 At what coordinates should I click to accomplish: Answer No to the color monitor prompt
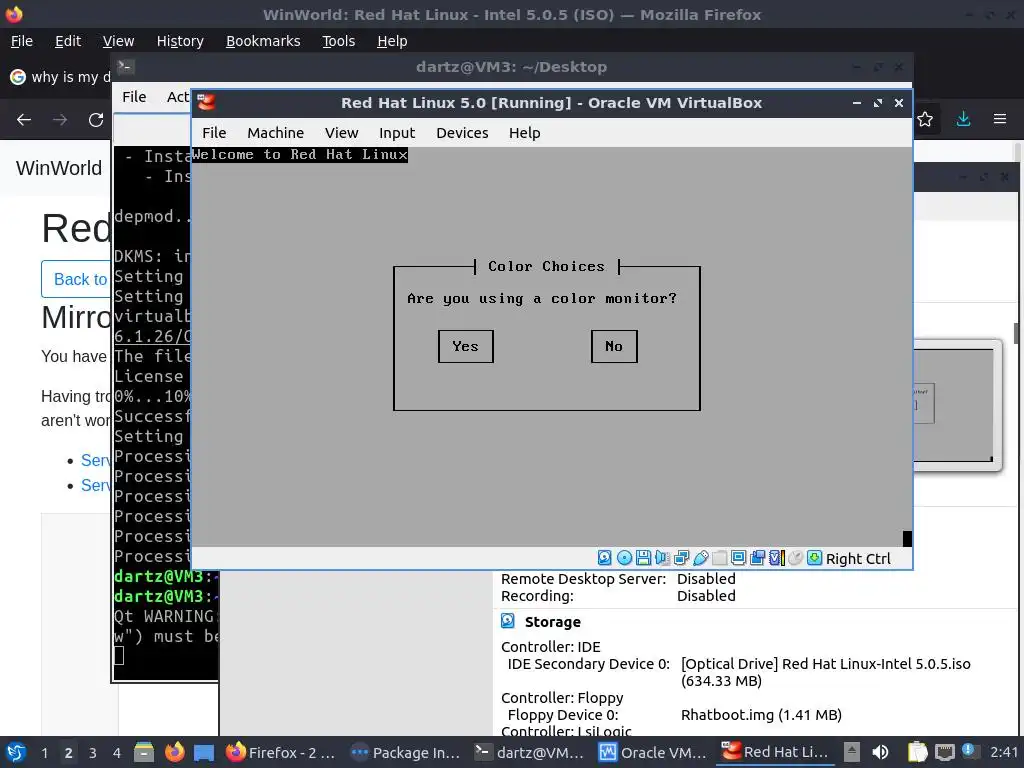(614, 346)
